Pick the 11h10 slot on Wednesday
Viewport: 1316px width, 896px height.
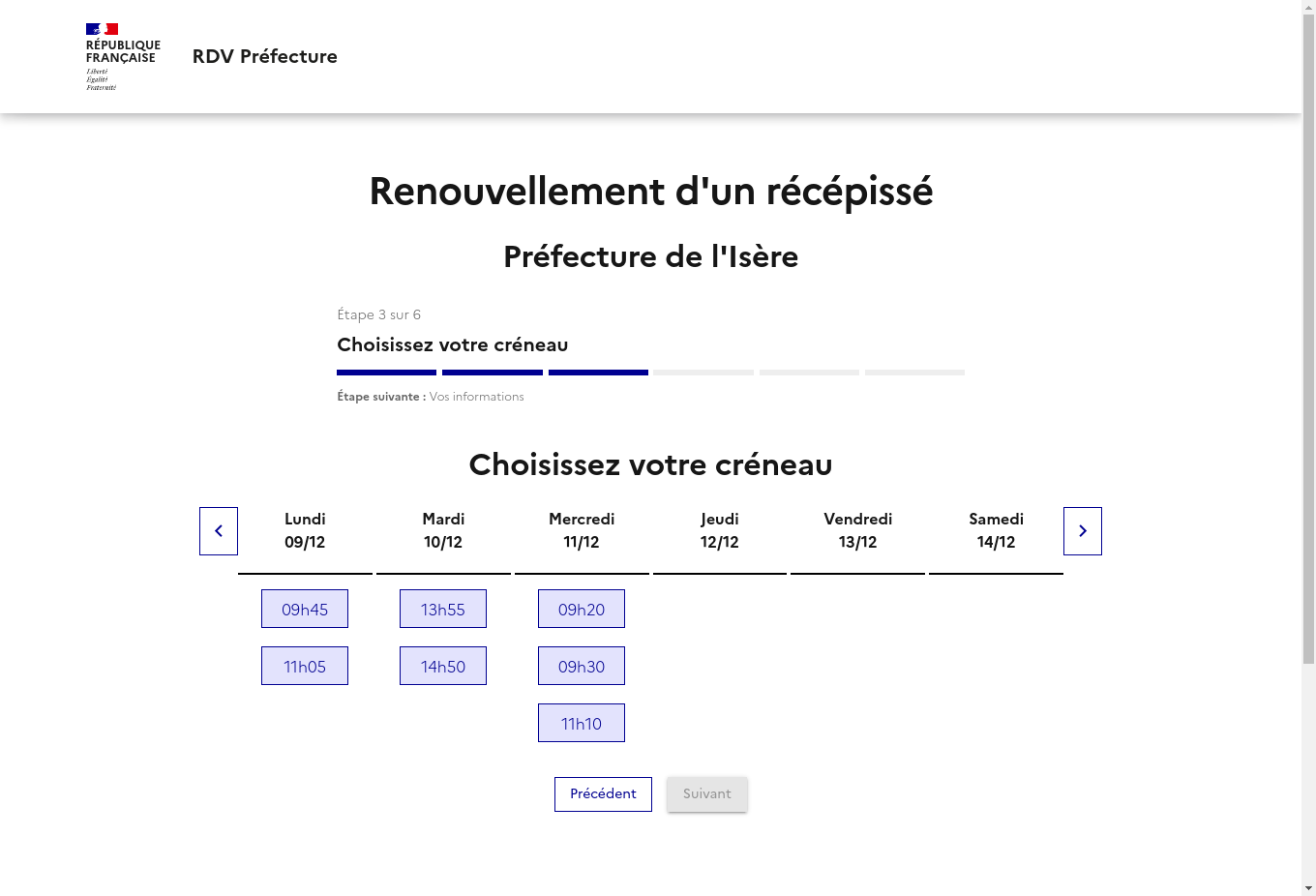582,723
